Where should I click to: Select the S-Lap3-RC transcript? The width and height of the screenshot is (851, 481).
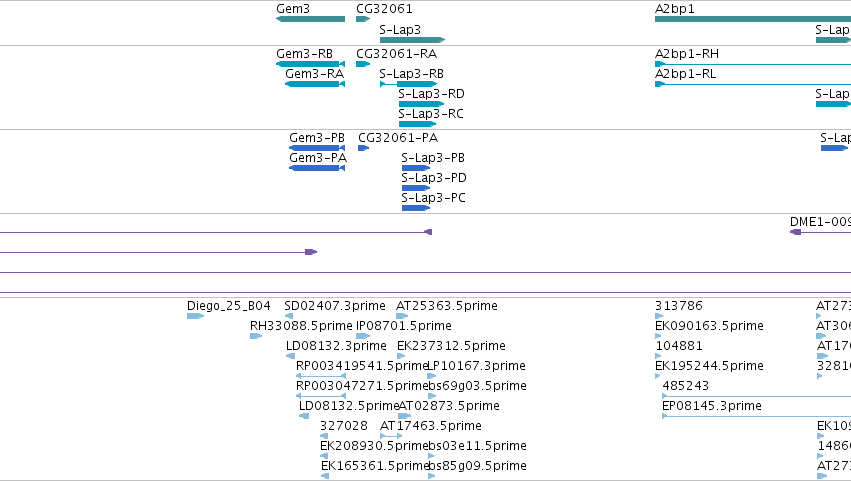pyautogui.click(x=417, y=124)
